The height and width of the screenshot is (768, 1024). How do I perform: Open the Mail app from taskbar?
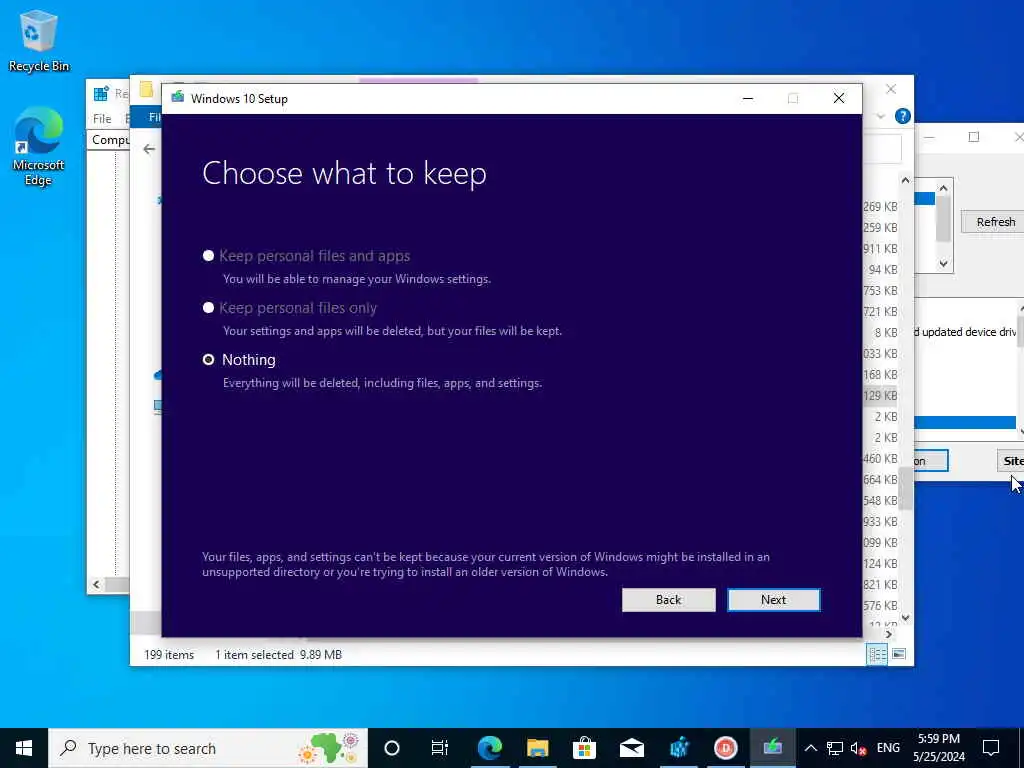click(632, 748)
